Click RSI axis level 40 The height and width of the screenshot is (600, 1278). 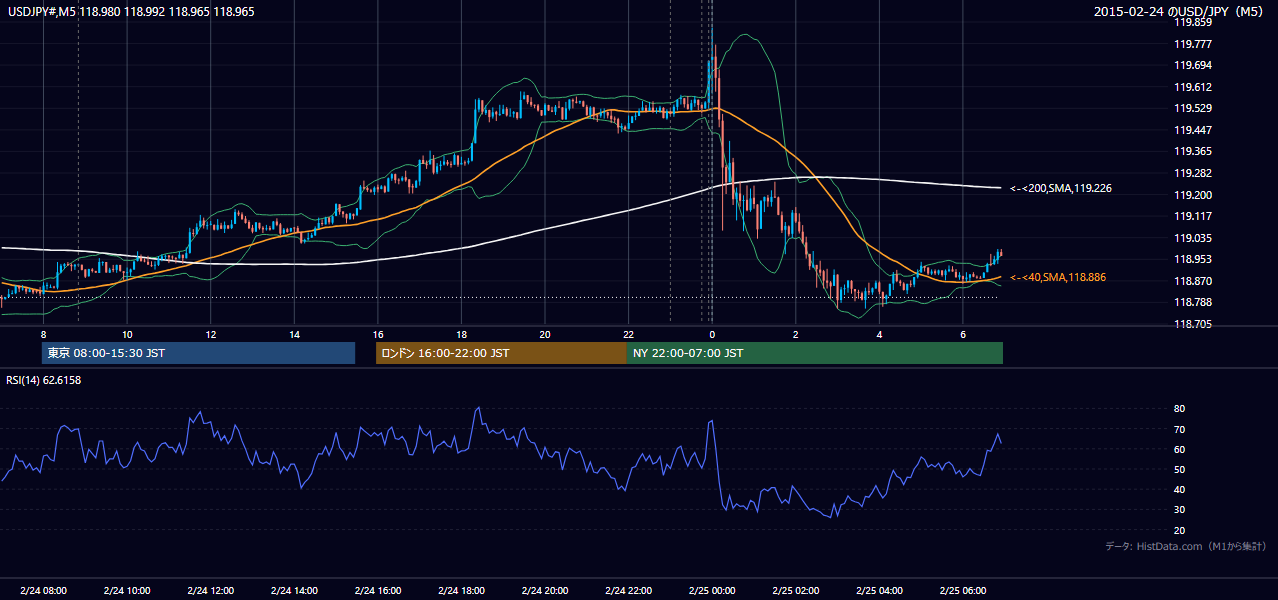point(1179,490)
